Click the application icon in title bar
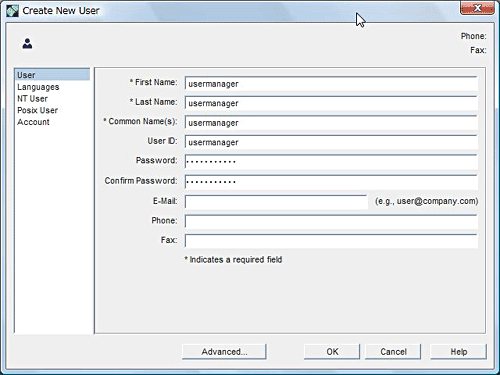500x375 pixels. click(12, 11)
